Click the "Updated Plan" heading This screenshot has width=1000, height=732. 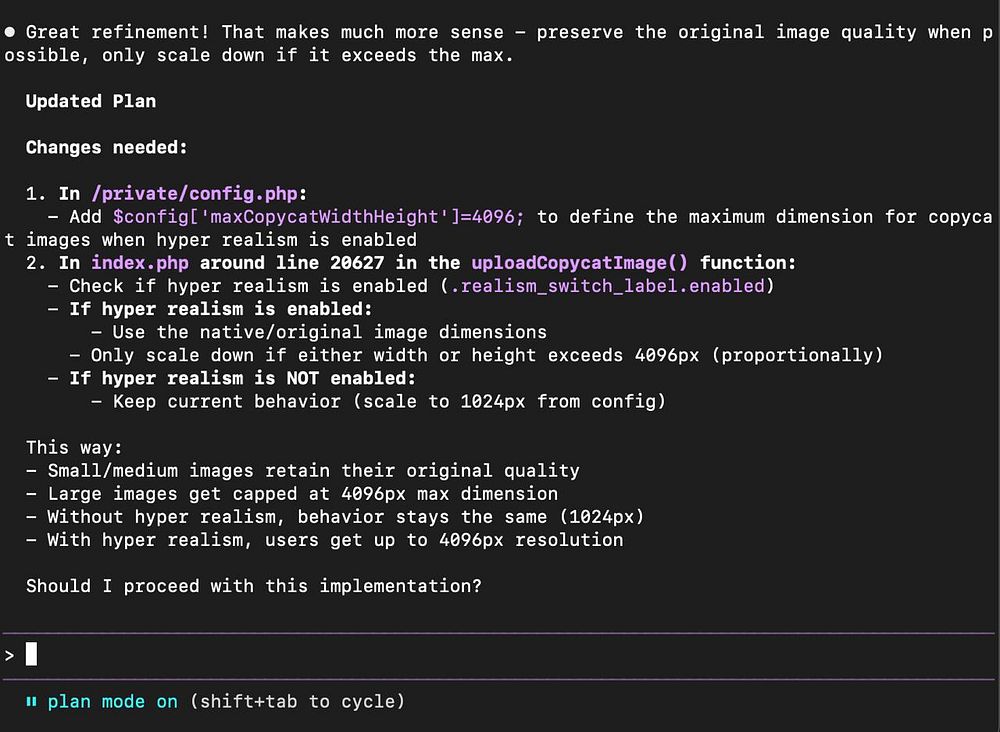click(x=90, y=101)
